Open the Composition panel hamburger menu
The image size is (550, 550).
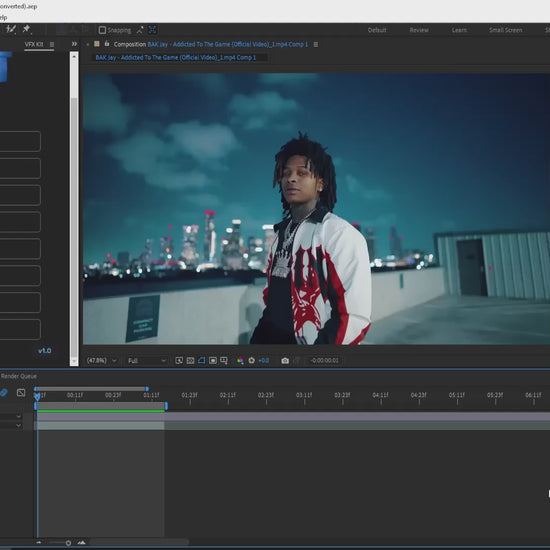[x=316, y=45]
